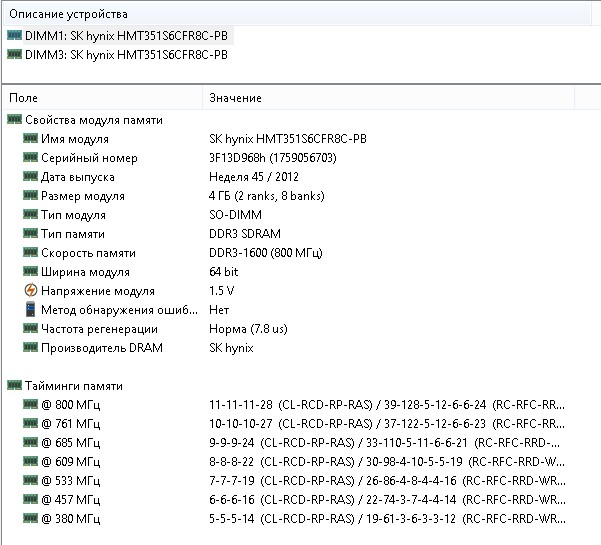601x545 pixels.
Task: Click the icon next to 'Имя модуля'
Action: tap(30, 138)
